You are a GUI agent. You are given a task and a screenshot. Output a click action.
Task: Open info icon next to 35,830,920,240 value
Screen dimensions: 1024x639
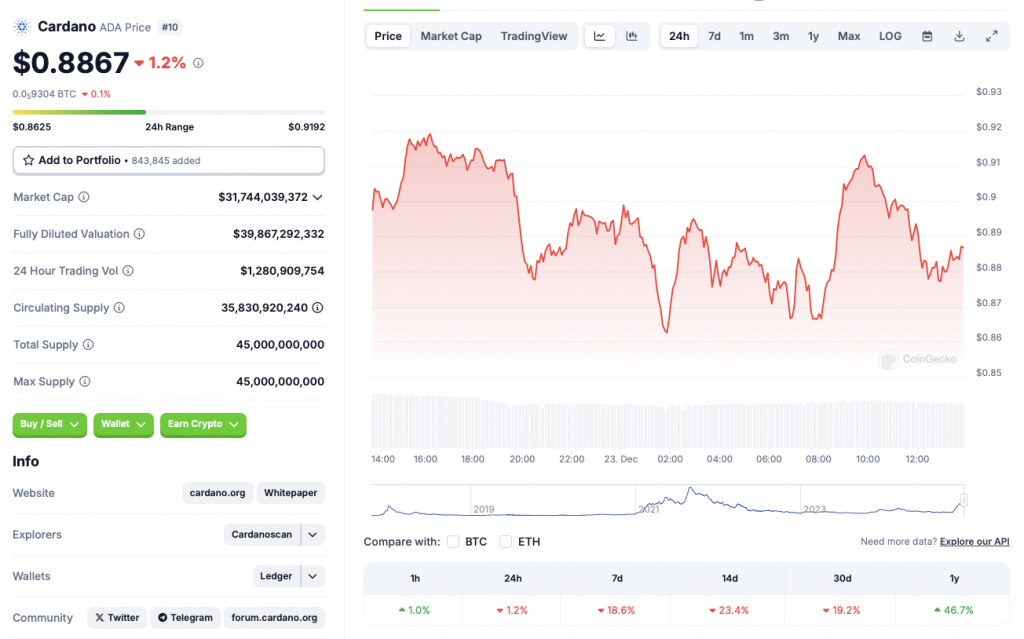(x=317, y=308)
